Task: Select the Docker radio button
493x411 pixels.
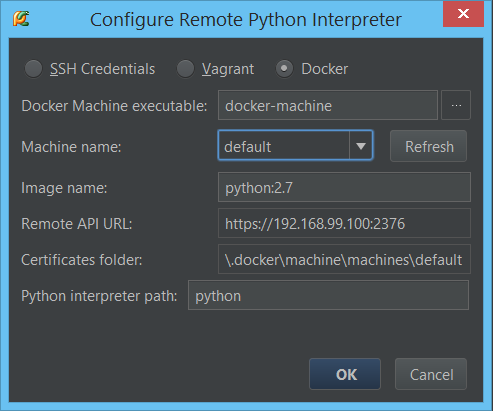Action: pyautogui.click(x=284, y=69)
